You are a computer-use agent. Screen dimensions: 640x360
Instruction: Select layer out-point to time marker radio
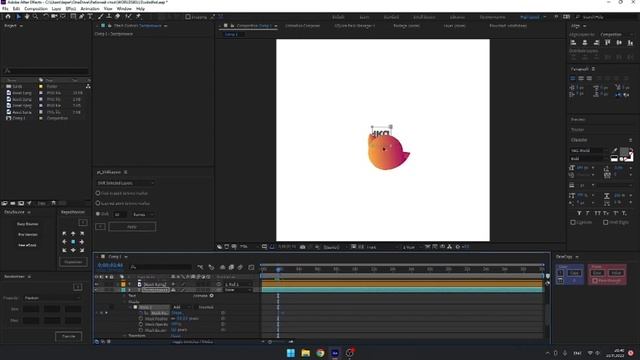coord(98,203)
